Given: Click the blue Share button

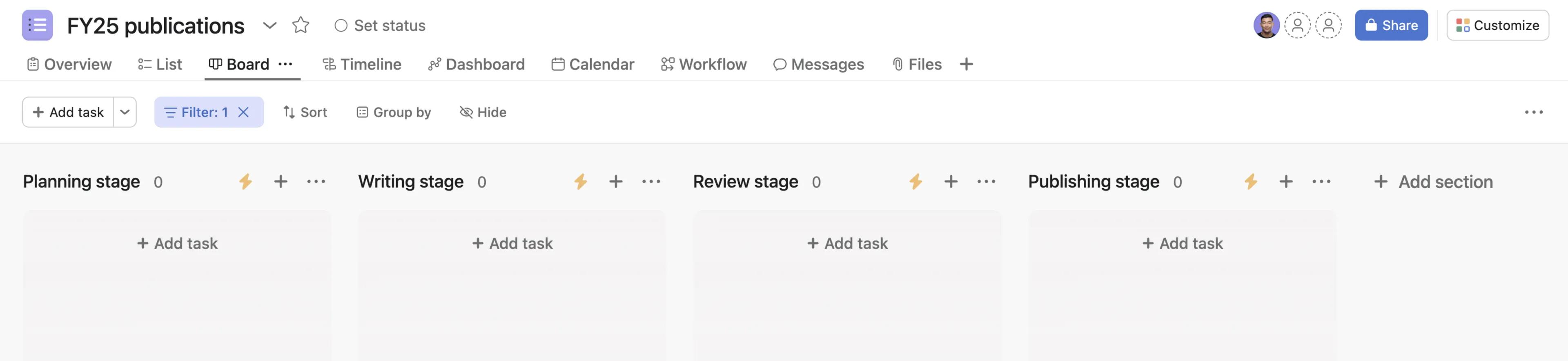Looking at the screenshot, I should (x=1391, y=26).
